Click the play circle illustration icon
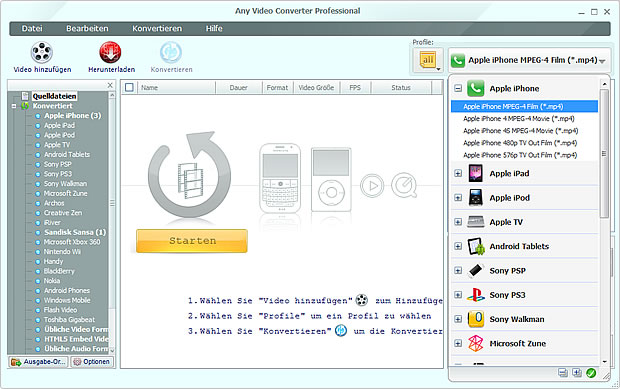The image size is (620, 389). [372, 185]
